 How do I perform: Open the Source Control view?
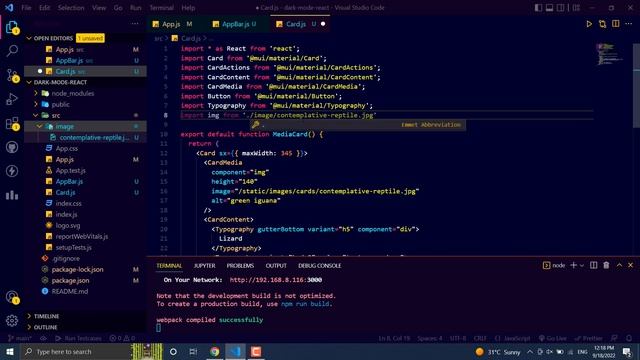pos(12,76)
